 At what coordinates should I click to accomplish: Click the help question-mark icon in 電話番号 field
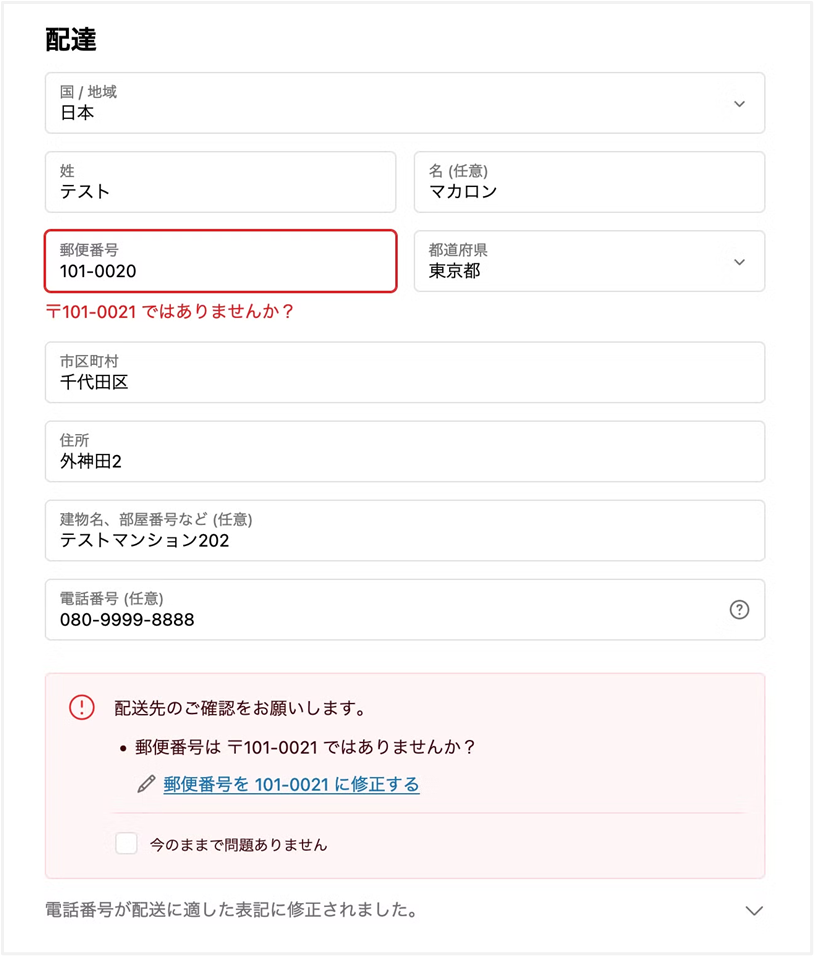pos(740,610)
